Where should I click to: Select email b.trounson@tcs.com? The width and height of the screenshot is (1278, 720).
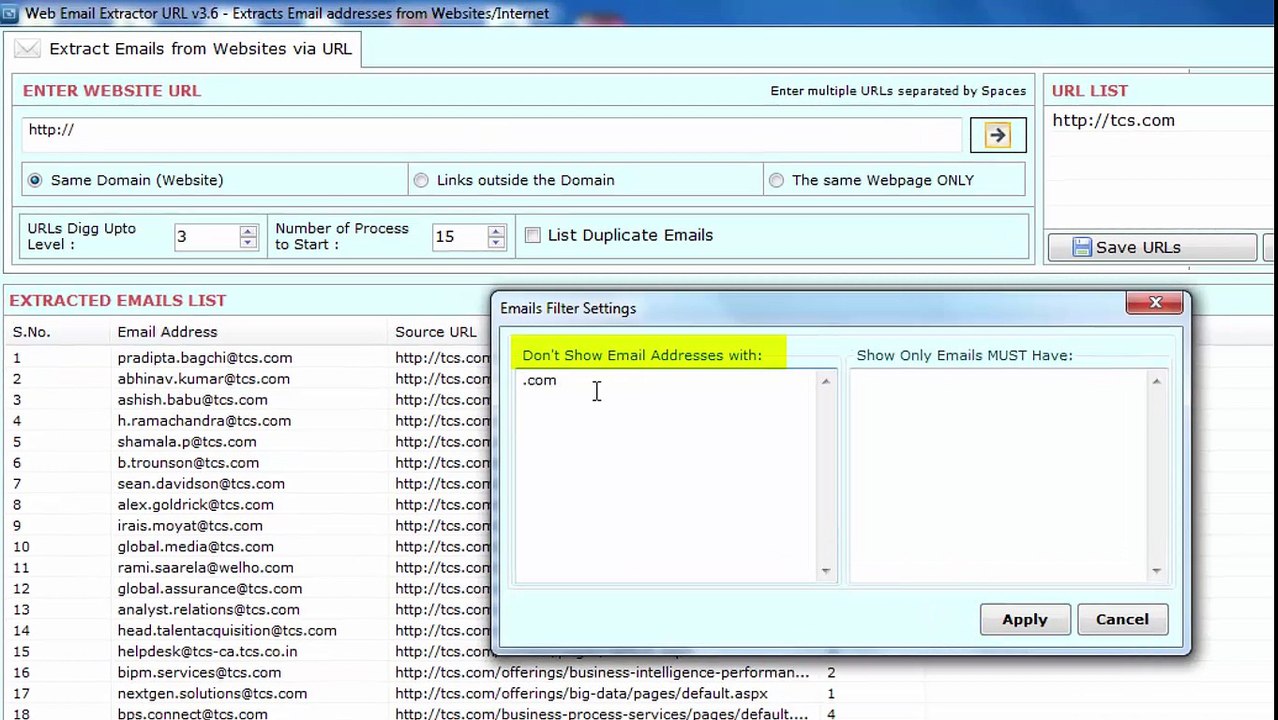tap(188, 462)
